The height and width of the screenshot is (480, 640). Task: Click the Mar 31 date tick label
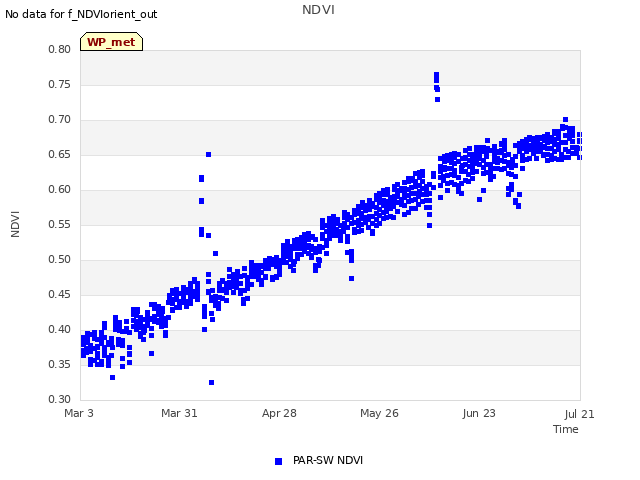[179, 413]
